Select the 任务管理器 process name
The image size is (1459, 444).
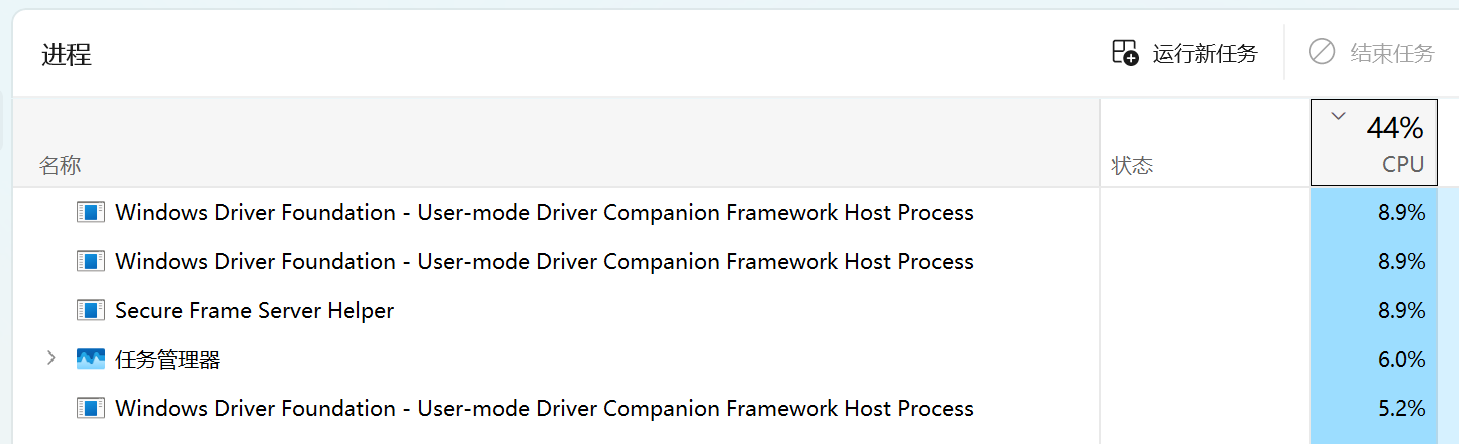[x=168, y=359]
